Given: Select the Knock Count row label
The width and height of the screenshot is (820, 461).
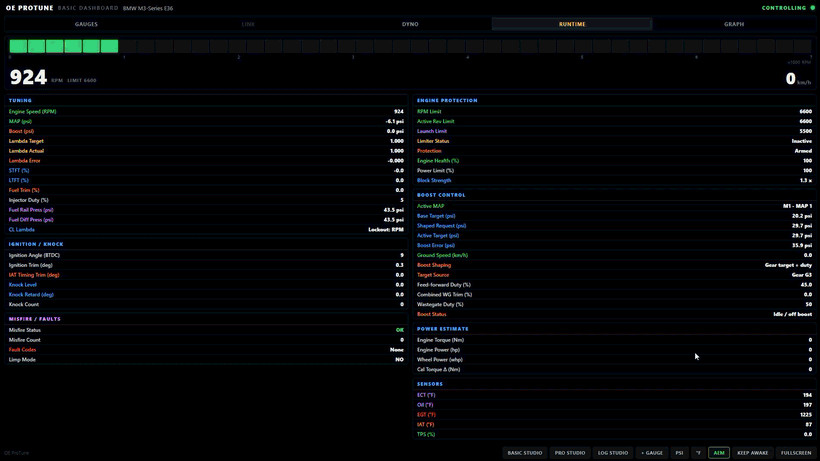Looking at the screenshot, I should 24,304.
